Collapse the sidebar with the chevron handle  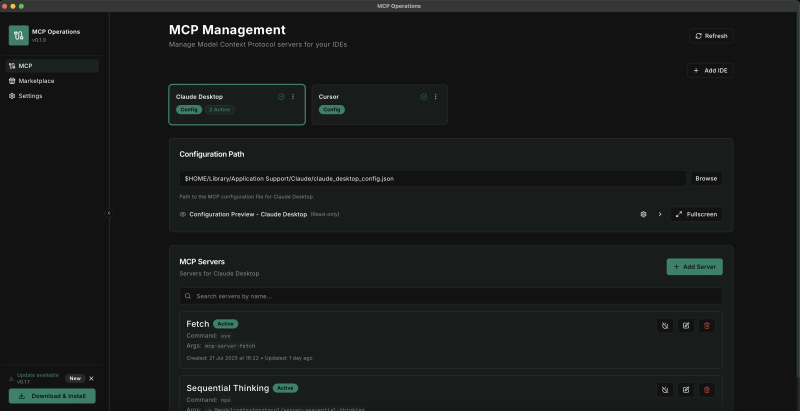(109, 212)
